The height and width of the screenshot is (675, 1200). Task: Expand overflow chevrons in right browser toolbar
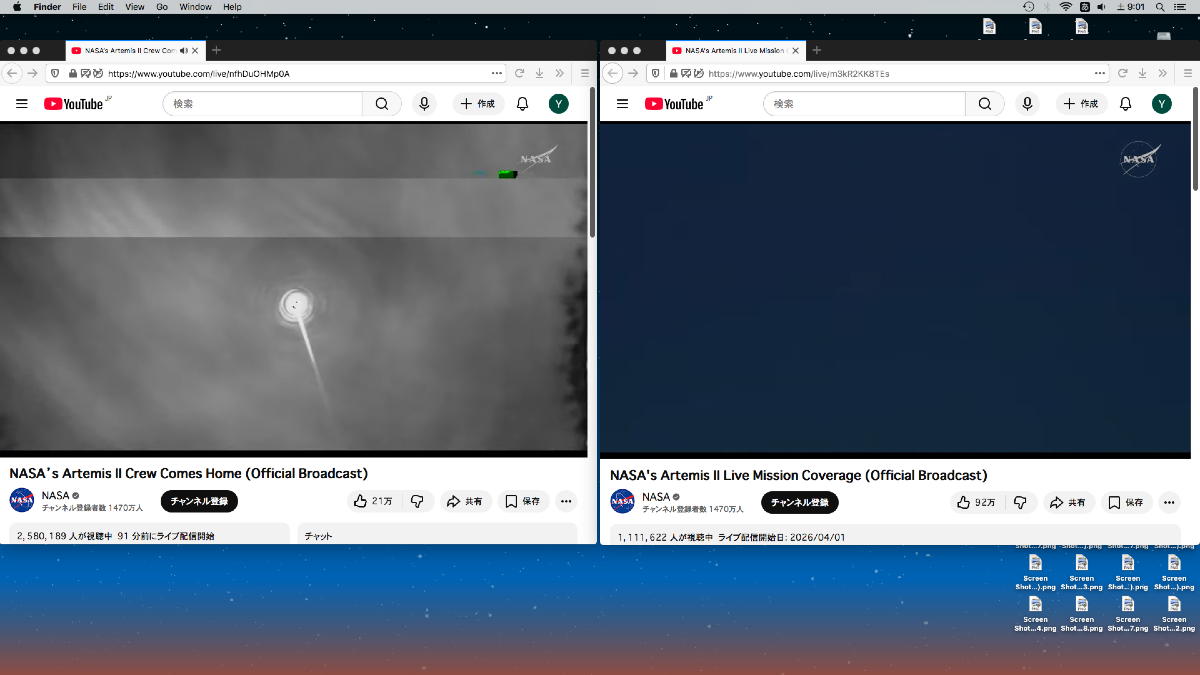1162,73
